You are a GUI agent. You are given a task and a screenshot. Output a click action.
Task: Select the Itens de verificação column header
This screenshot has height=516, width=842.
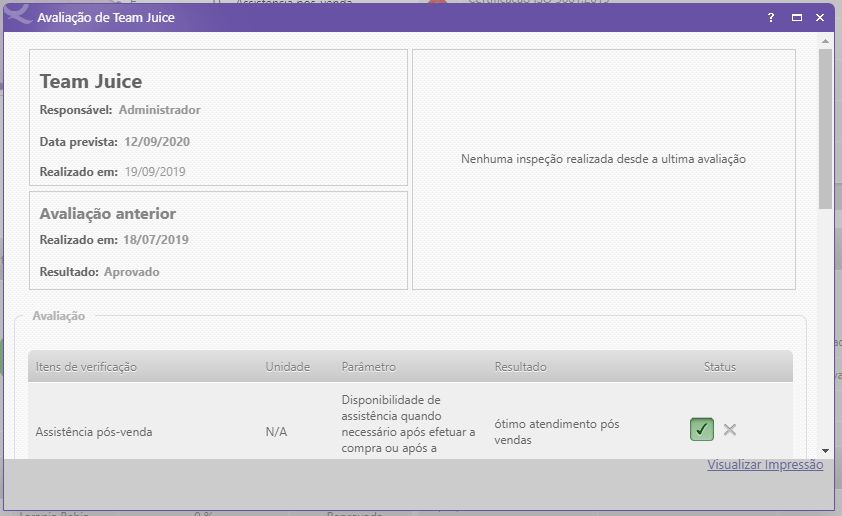86,367
